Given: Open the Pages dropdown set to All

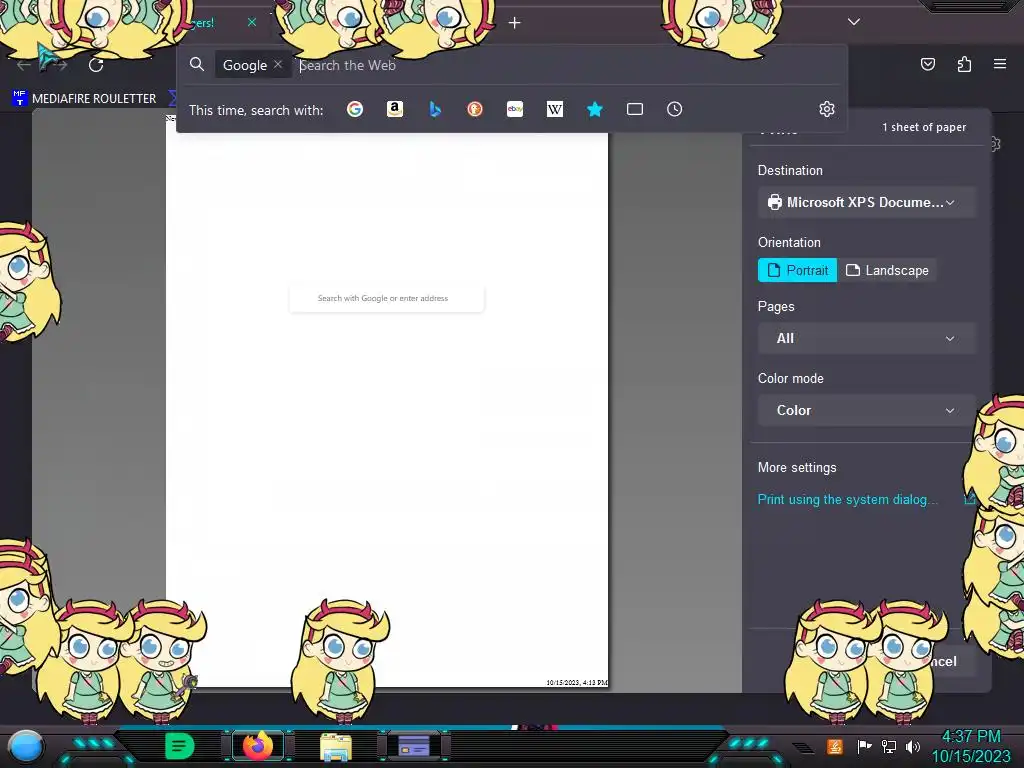Looking at the screenshot, I should (x=866, y=338).
